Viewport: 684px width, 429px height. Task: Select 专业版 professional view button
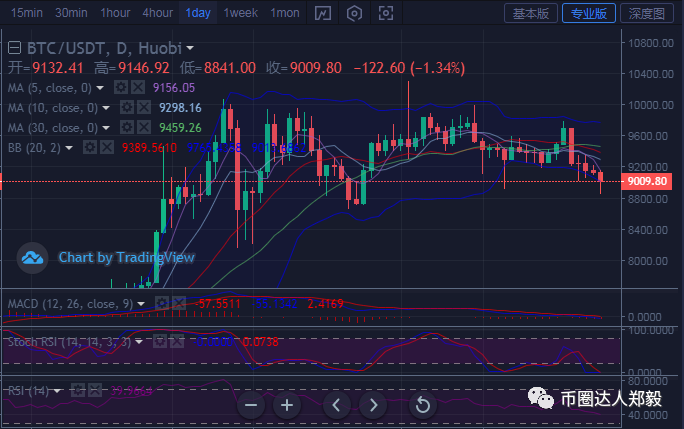(589, 14)
